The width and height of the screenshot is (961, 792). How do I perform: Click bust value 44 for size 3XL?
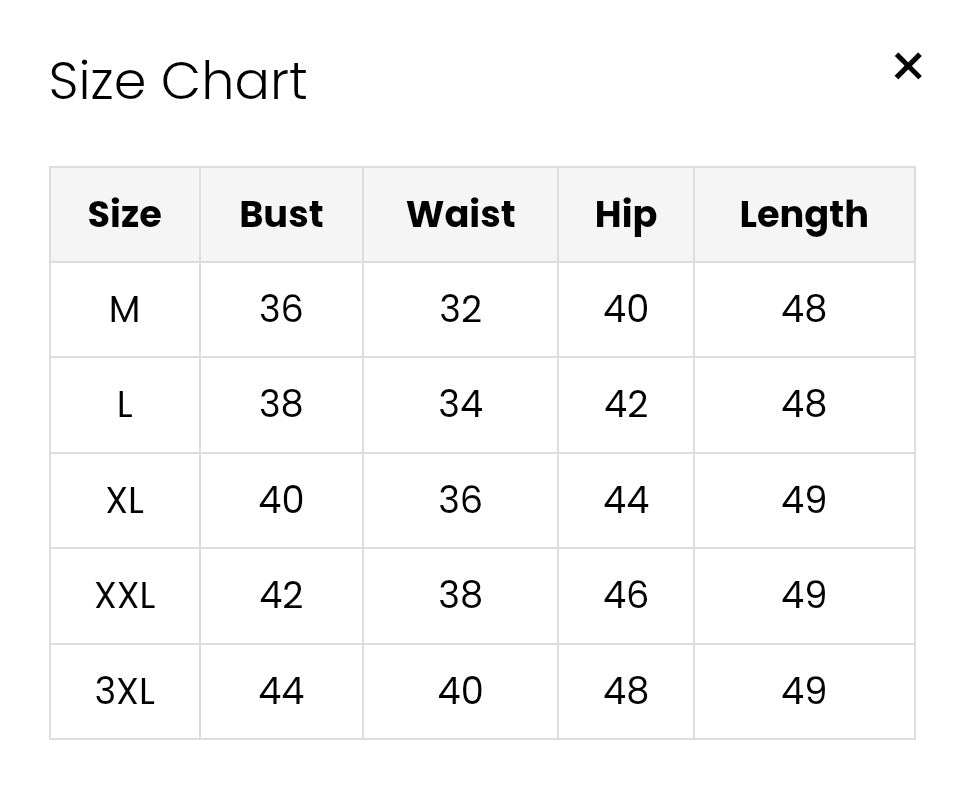[x=281, y=691]
